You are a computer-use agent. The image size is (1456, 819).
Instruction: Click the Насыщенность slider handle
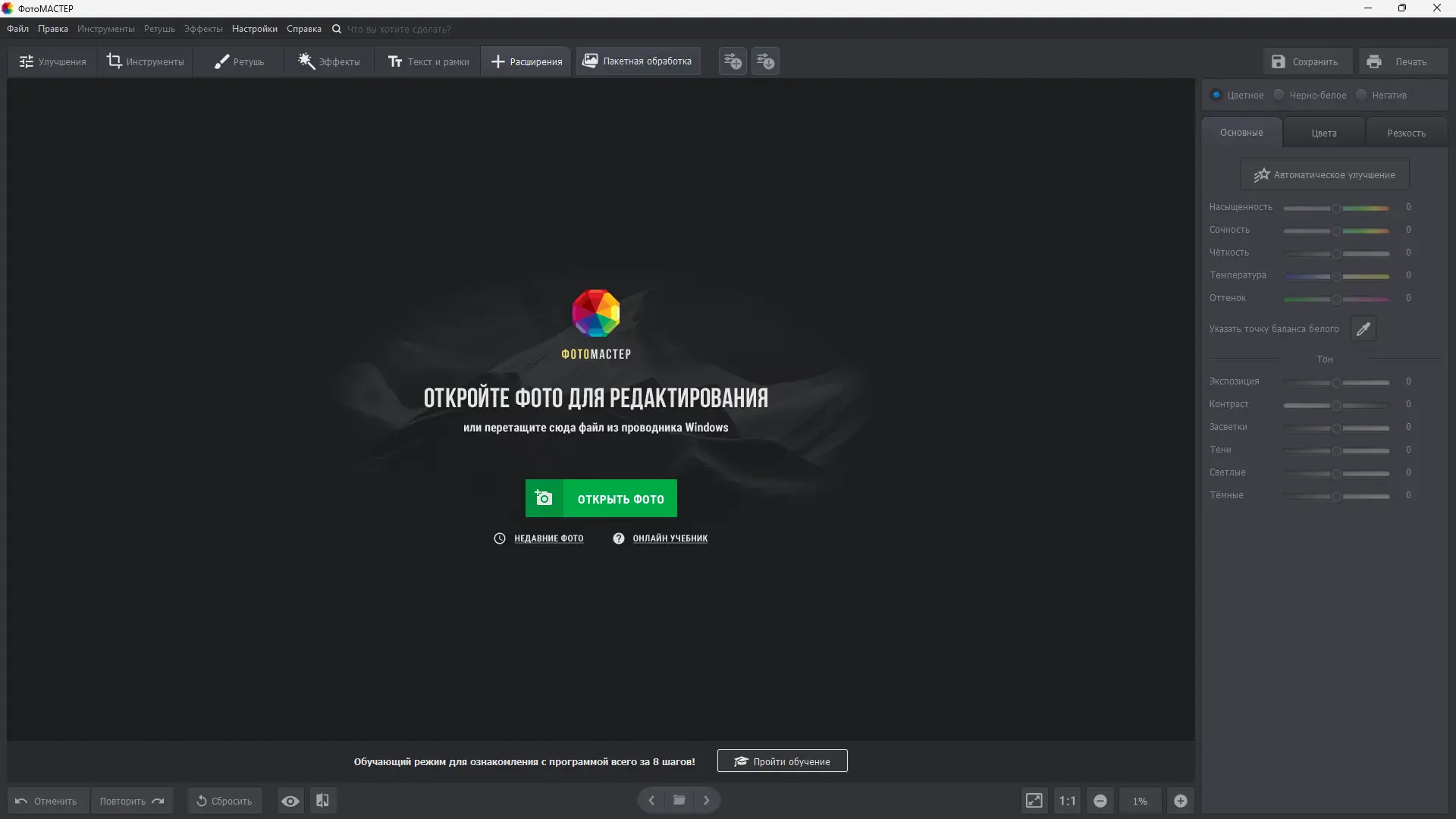pyautogui.click(x=1337, y=208)
